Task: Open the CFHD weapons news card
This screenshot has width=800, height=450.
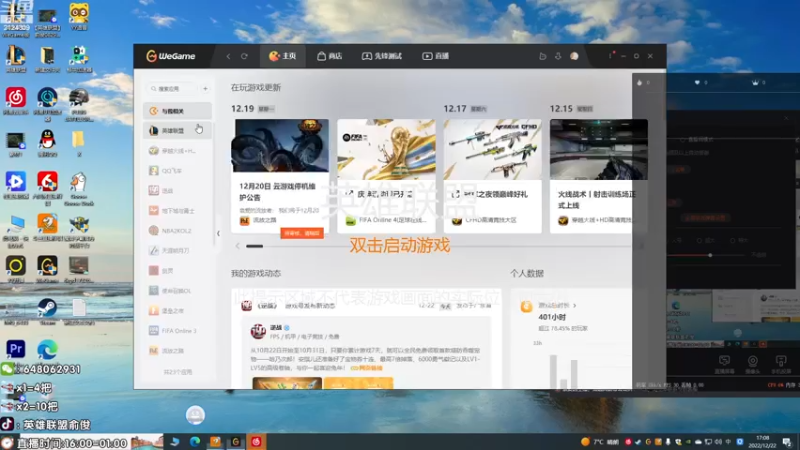Action: [492, 176]
